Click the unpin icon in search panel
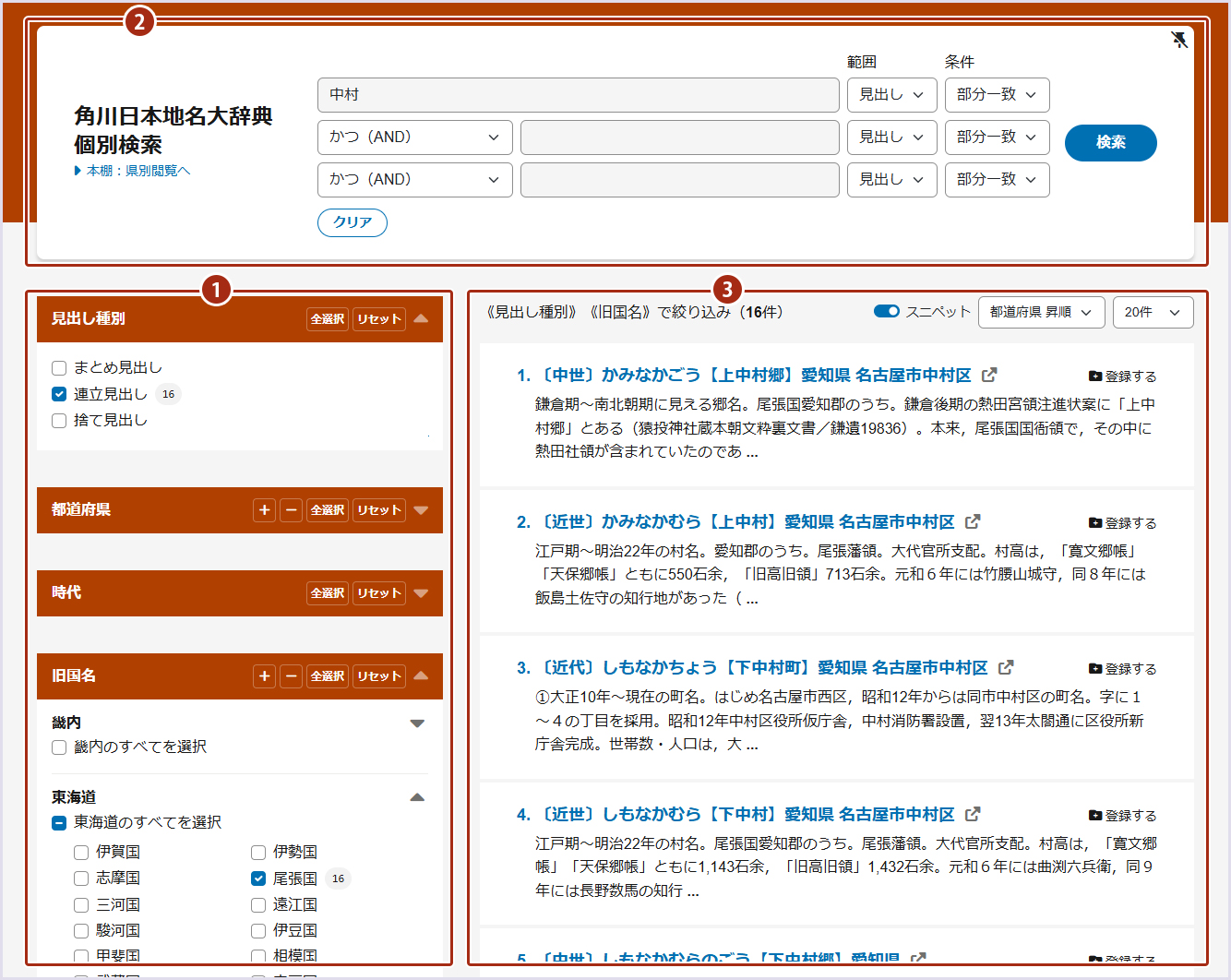This screenshot has height=980, width=1231. coord(1179,40)
